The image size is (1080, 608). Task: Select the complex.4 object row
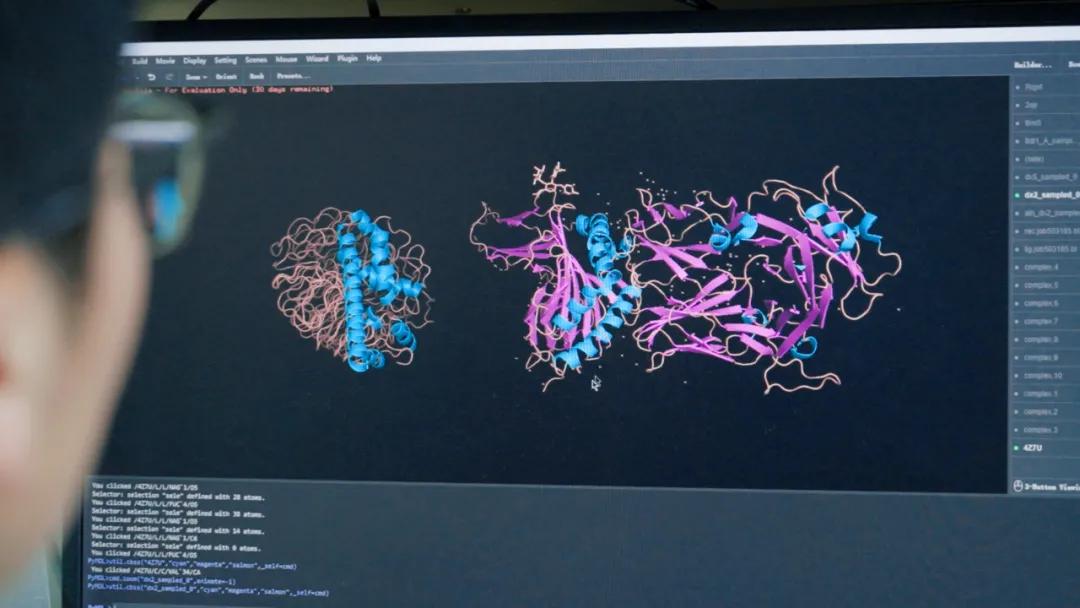(1046, 267)
